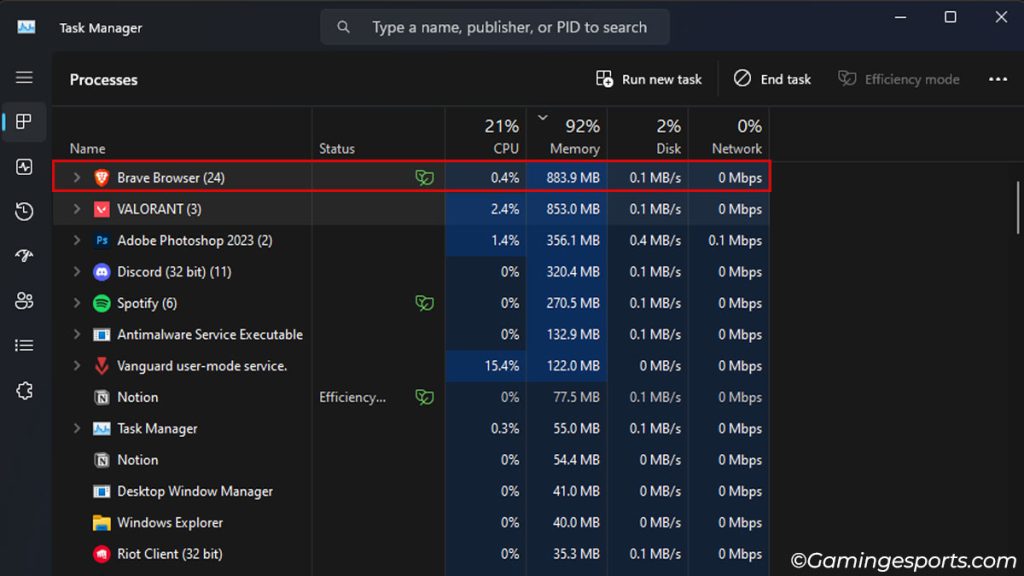Select Discord (32 bit) (11) row name
Image resolution: width=1024 pixels, height=576 pixels.
click(x=174, y=272)
